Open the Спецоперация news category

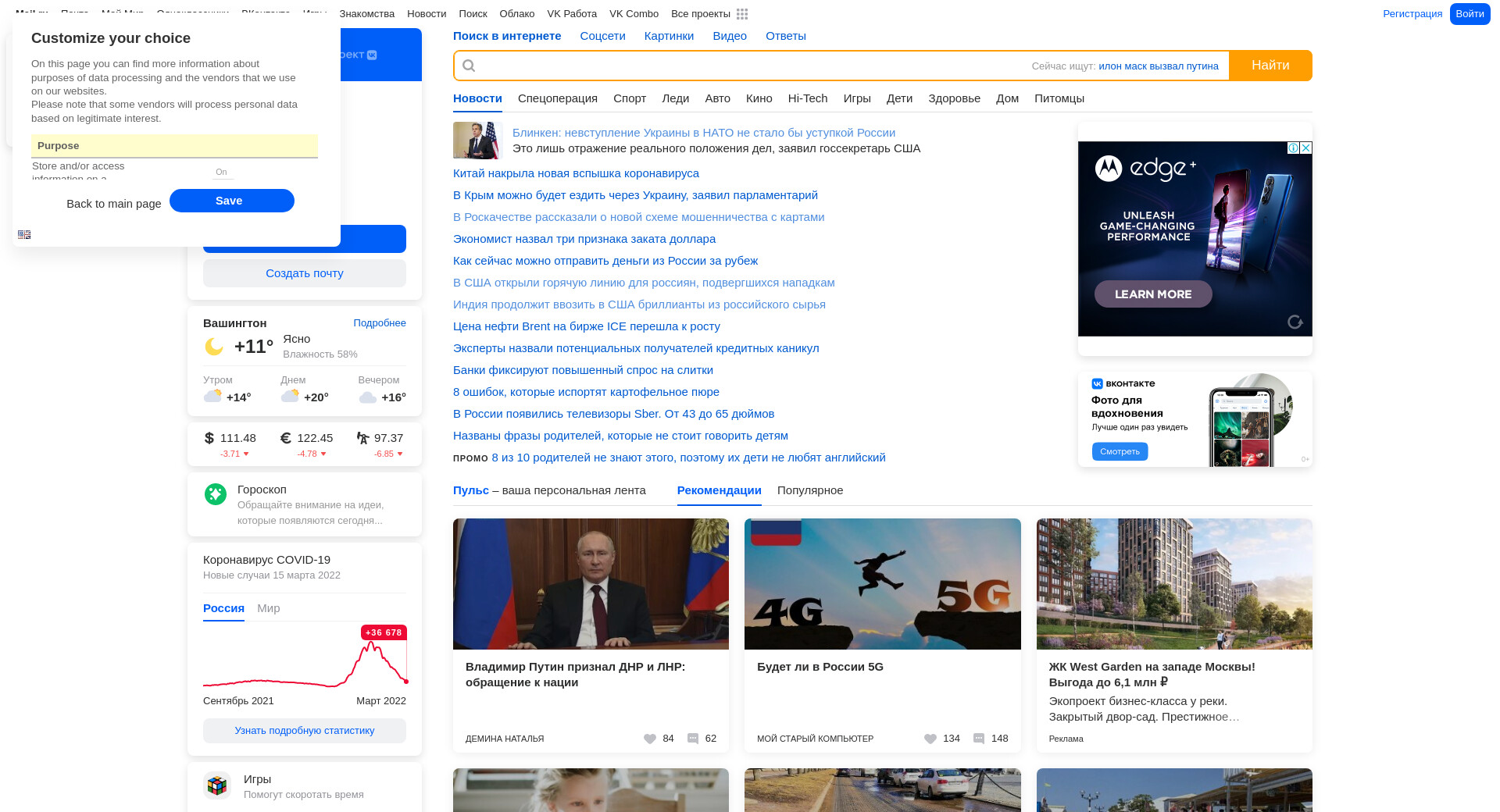tap(558, 98)
